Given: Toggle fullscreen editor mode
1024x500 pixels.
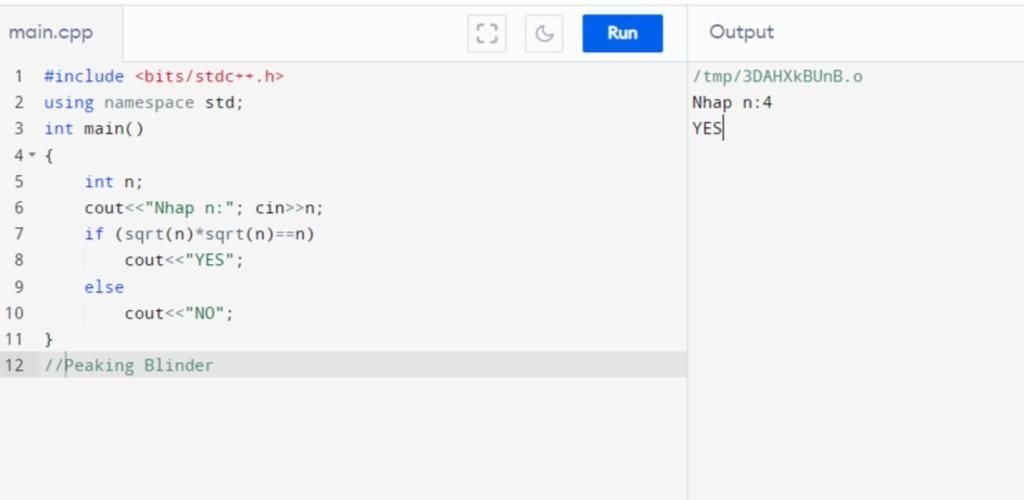Looking at the screenshot, I should click(x=487, y=33).
